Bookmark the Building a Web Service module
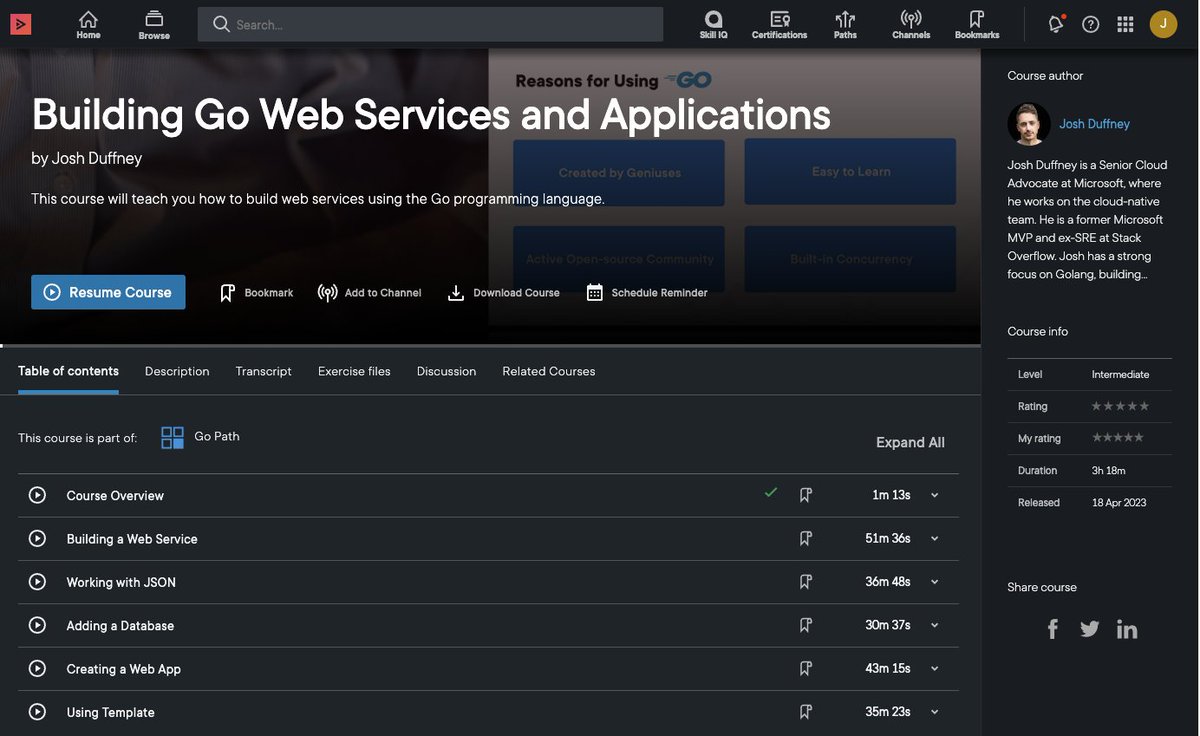 (x=805, y=538)
